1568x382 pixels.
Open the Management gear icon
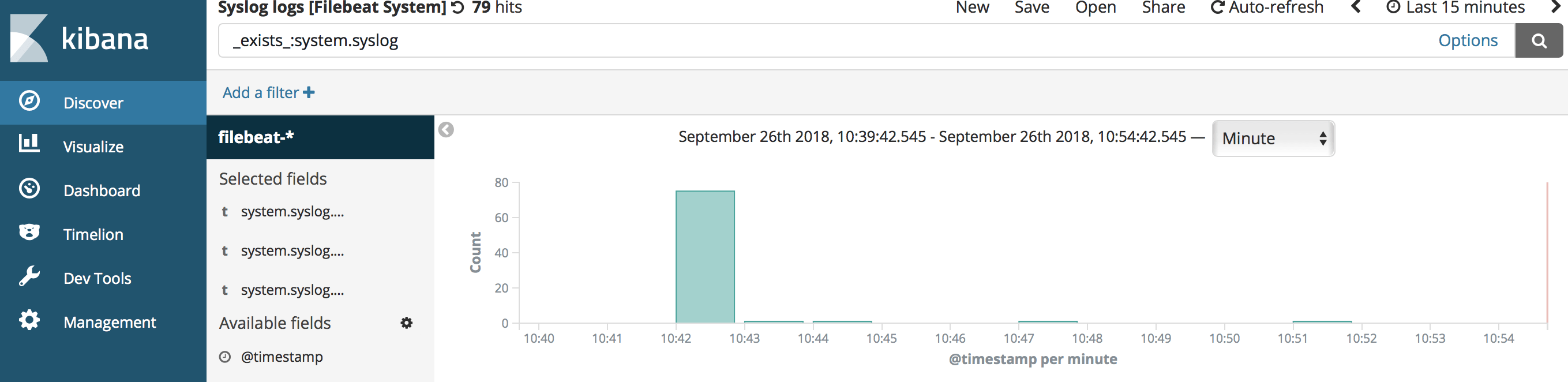(29, 320)
